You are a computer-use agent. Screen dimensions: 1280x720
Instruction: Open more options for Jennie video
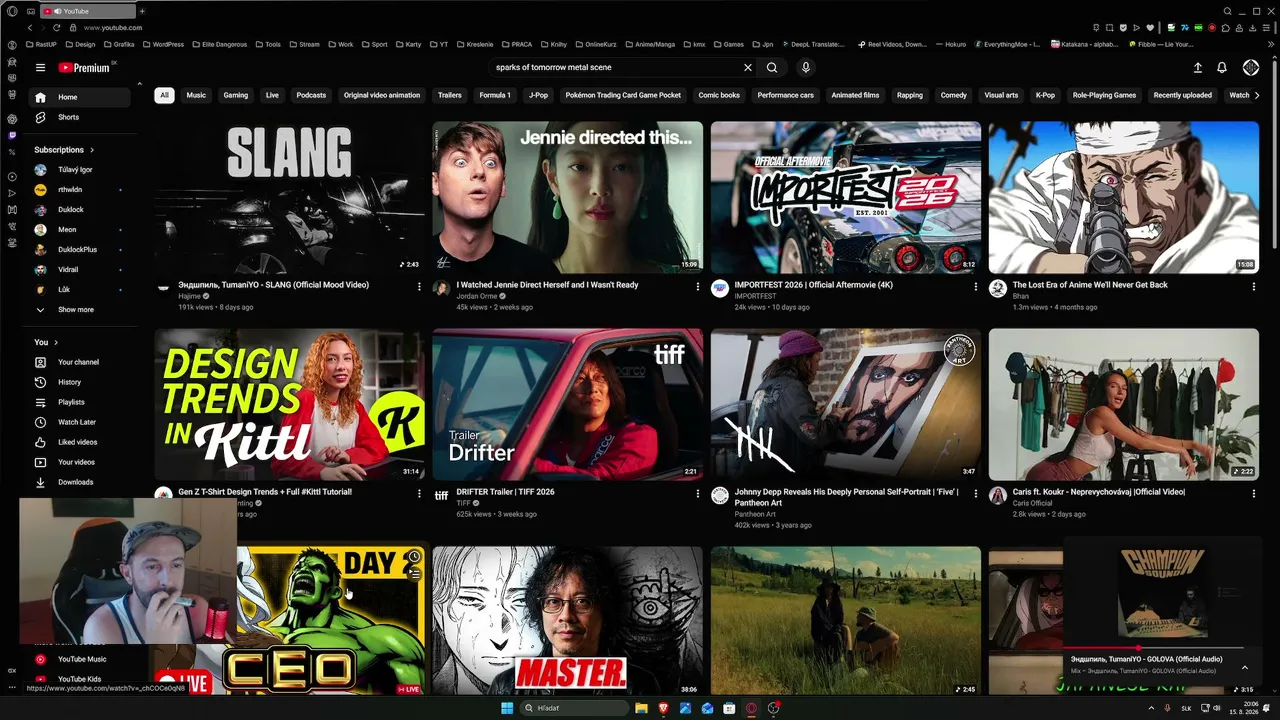tap(697, 287)
